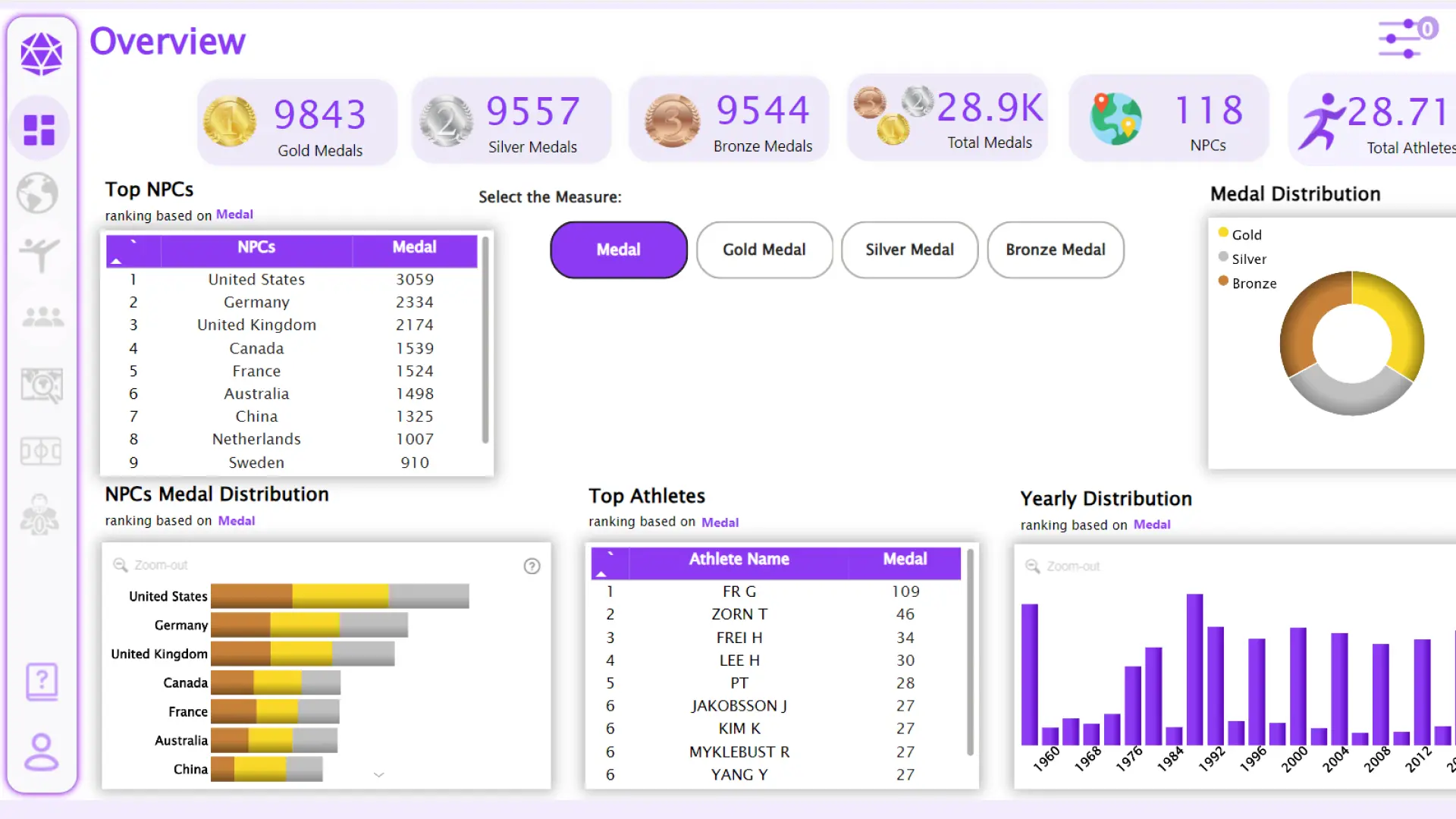Toggle Gold legend entry in Medal Distribution
The image size is (1456, 819).
[x=1240, y=234]
